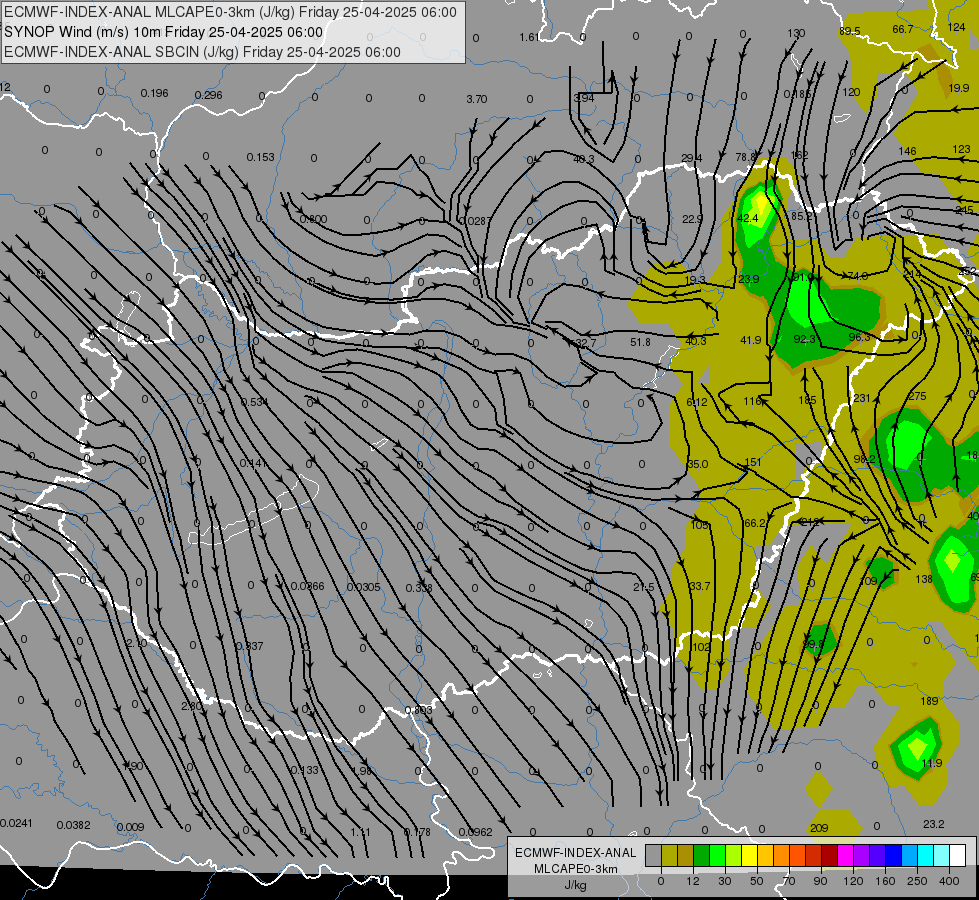The image size is (979, 900).
Task: Click the J/kg unit label in the legend
Action: [576, 885]
